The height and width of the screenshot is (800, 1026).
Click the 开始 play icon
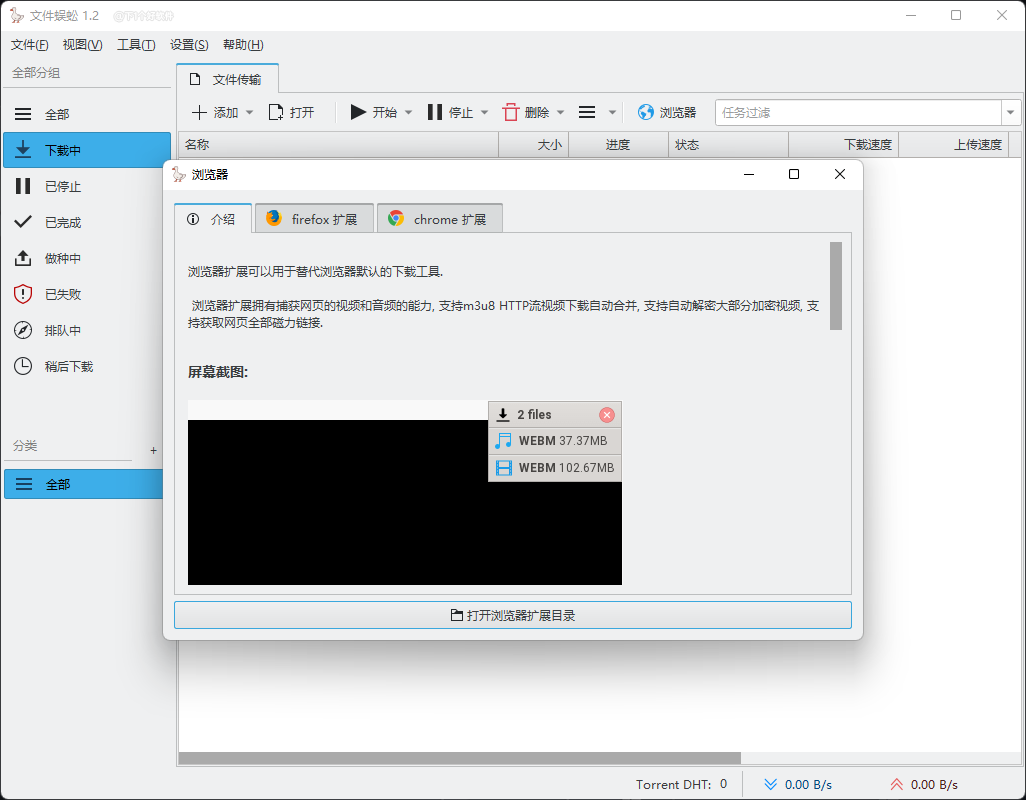[x=357, y=113]
